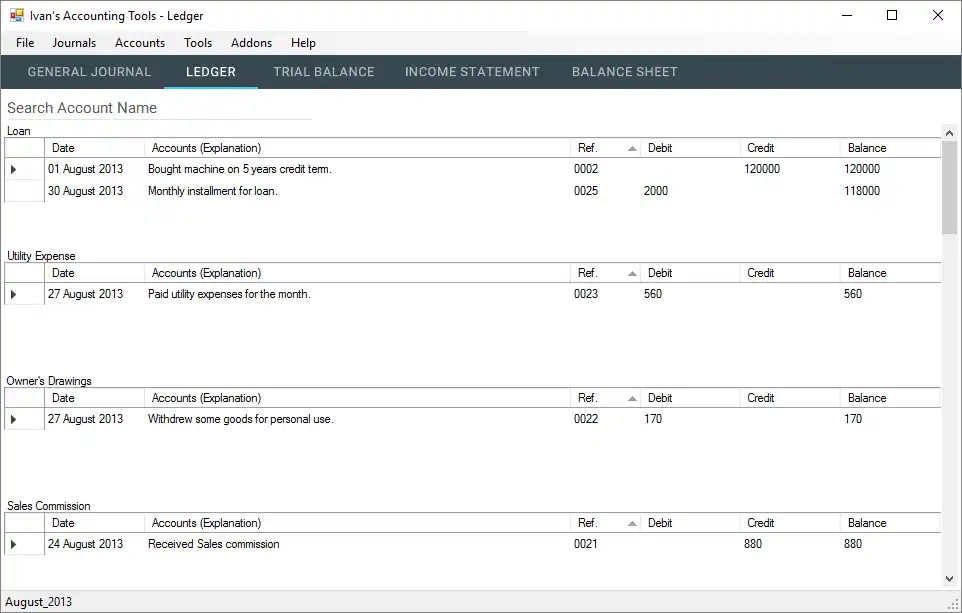The image size is (962, 613).
Task: Sort Utility Expense table by Balance header
Action: click(x=888, y=273)
